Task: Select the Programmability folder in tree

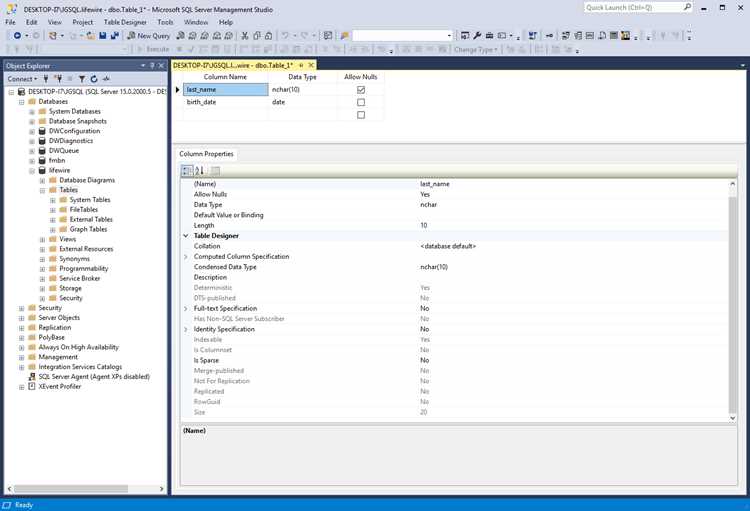Action: (83, 268)
